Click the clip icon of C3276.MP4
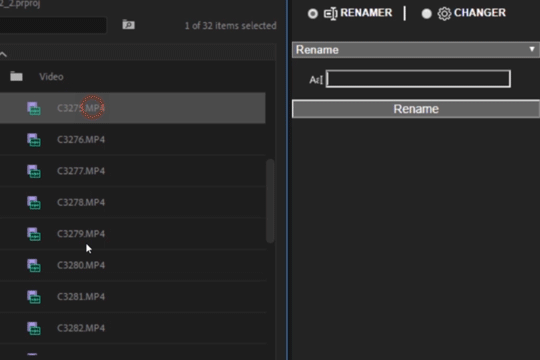Screen dimensions: 540x360 coord(34,140)
